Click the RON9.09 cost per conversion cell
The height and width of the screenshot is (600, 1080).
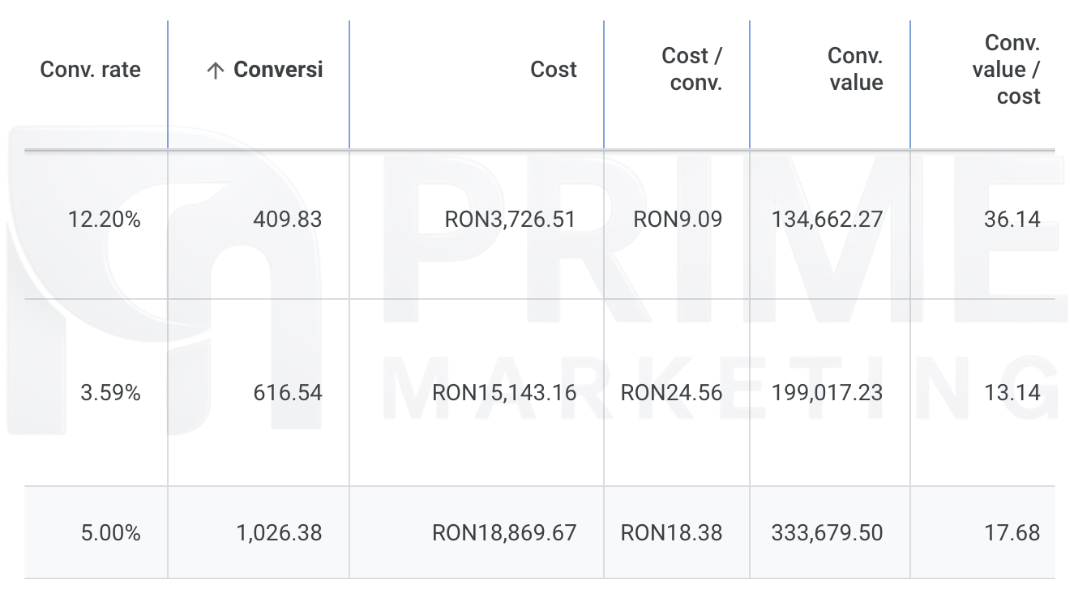pos(677,220)
